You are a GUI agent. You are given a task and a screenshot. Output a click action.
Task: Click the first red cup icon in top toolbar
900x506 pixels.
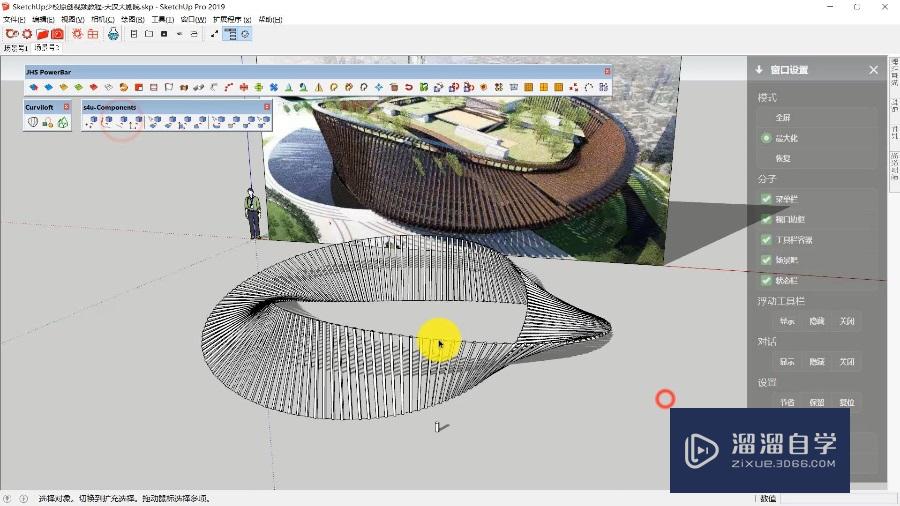(x=12, y=34)
